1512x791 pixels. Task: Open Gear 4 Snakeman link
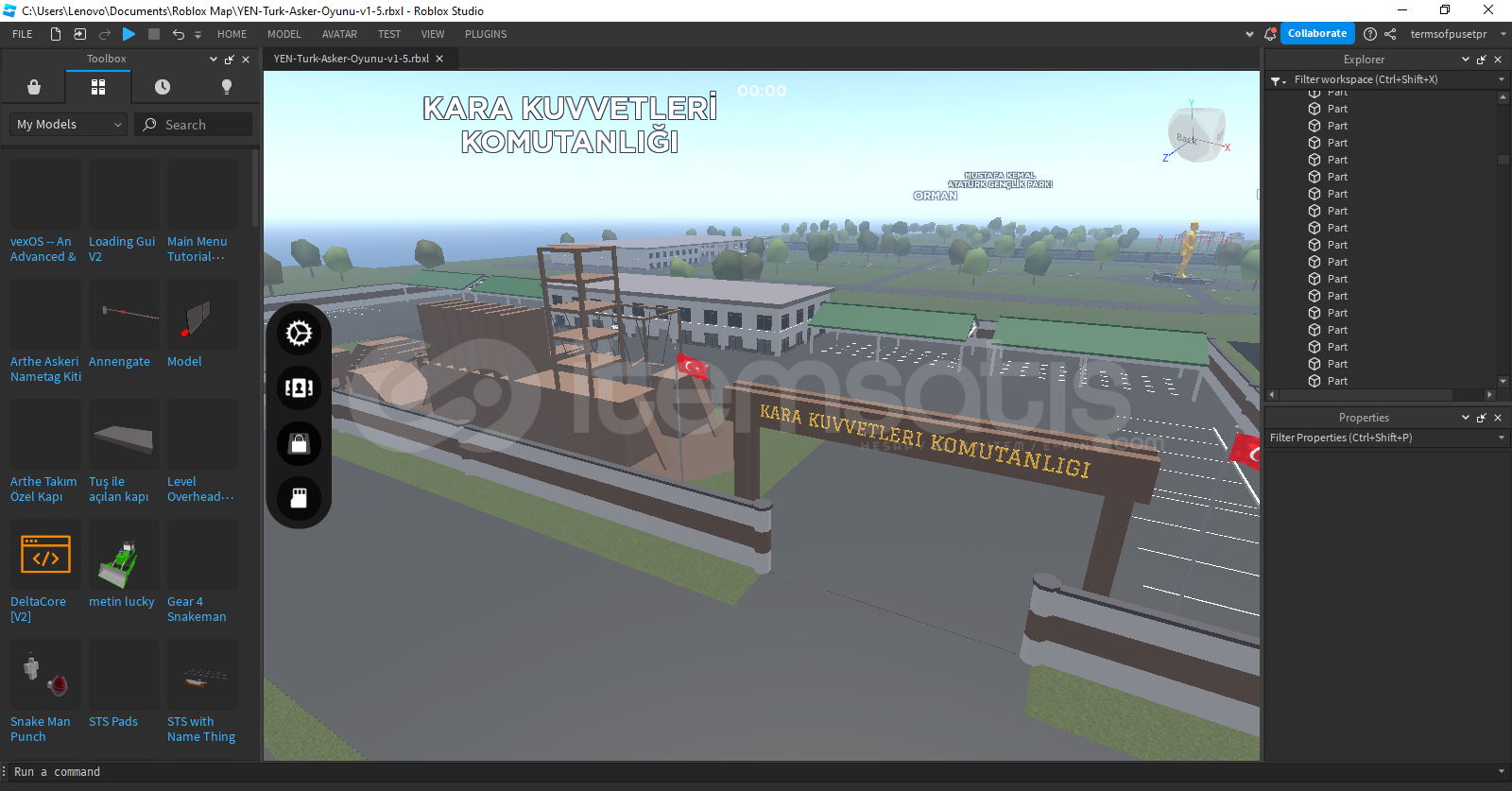tap(197, 609)
